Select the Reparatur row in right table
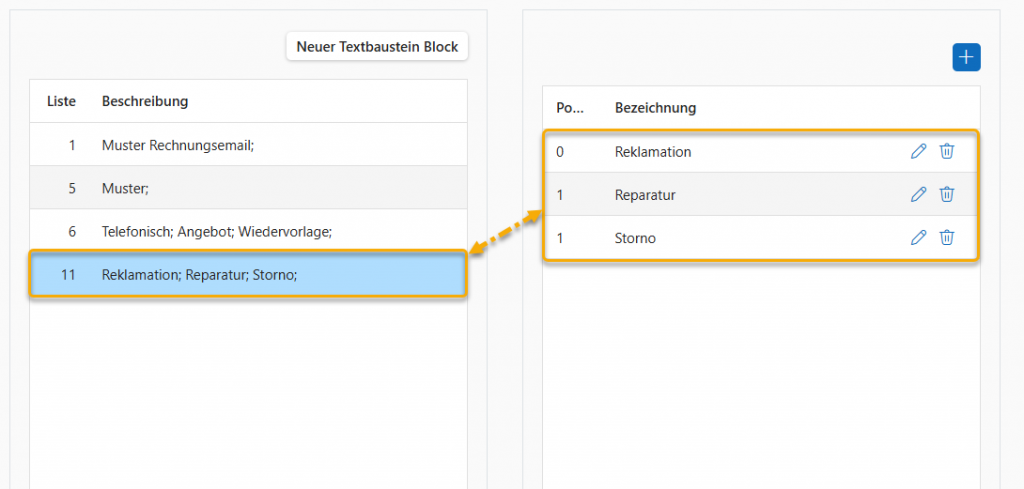Image resolution: width=1024 pixels, height=489 pixels. tap(645, 195)
